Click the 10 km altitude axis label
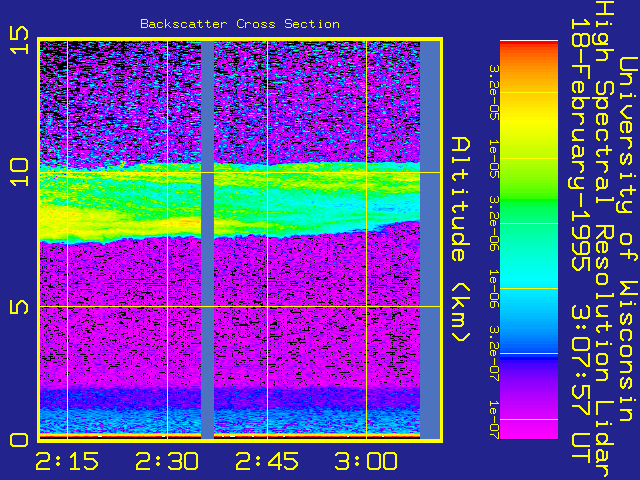 [20, 172]
